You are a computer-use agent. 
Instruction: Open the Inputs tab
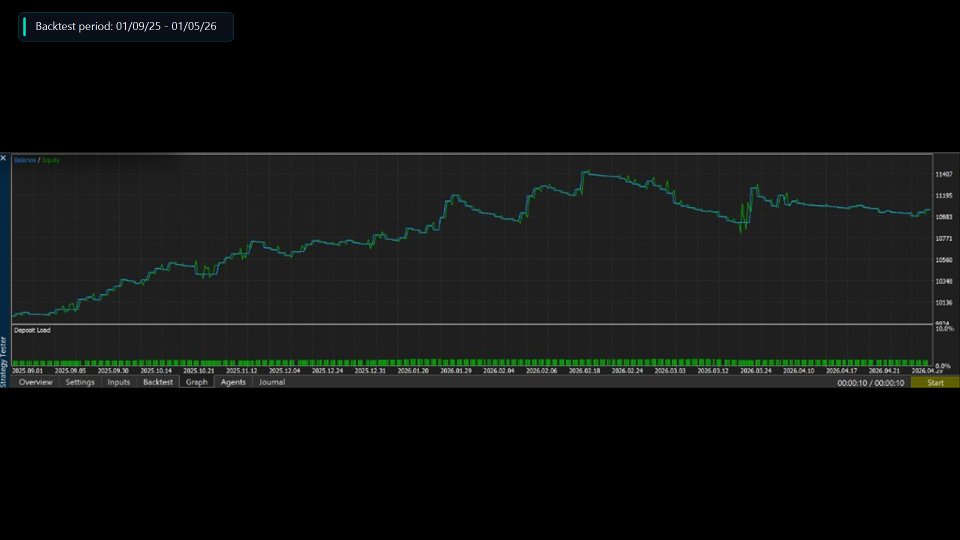pos(119,382)
